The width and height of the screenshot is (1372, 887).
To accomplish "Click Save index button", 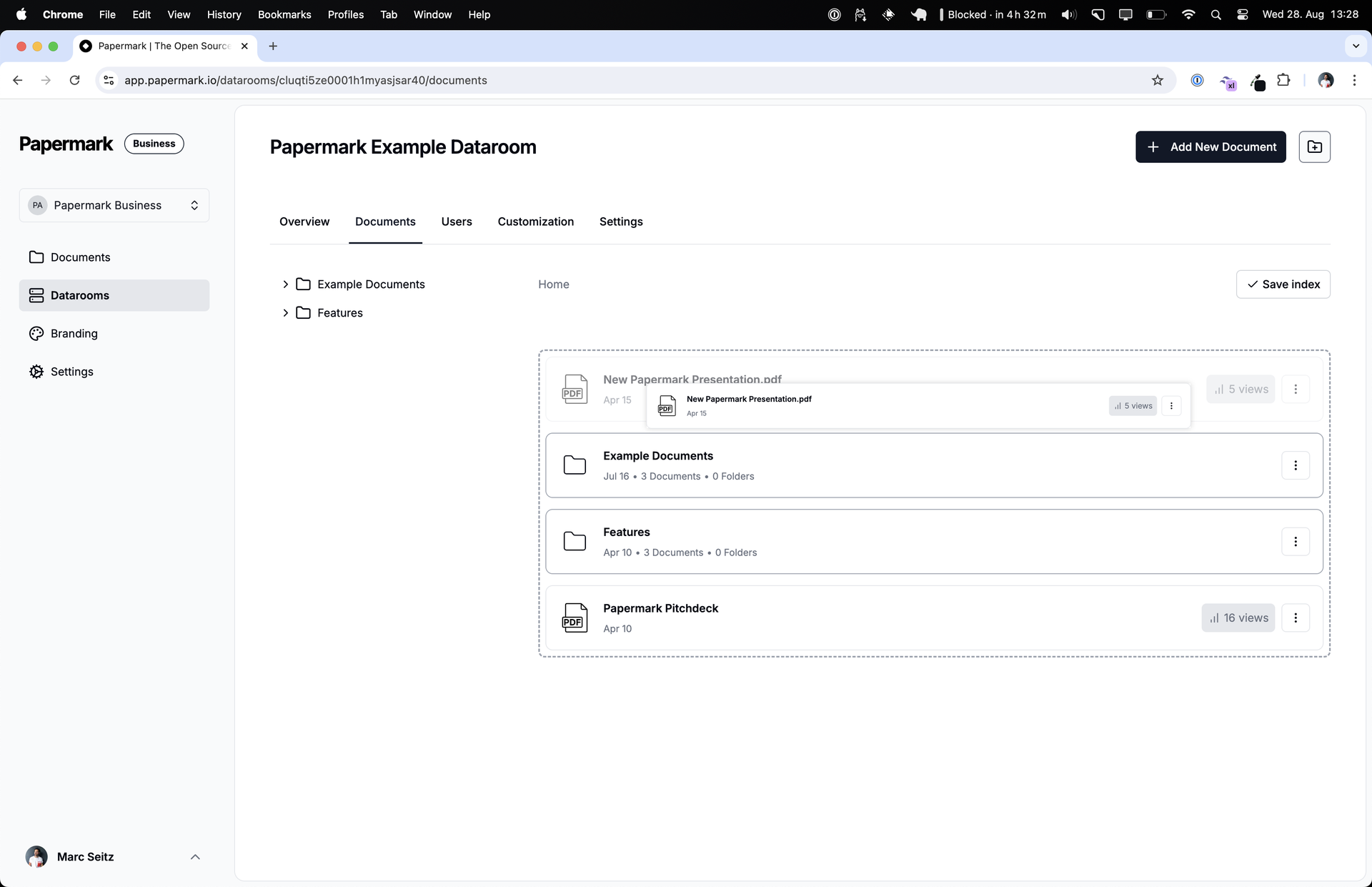I will (1283, 284).
